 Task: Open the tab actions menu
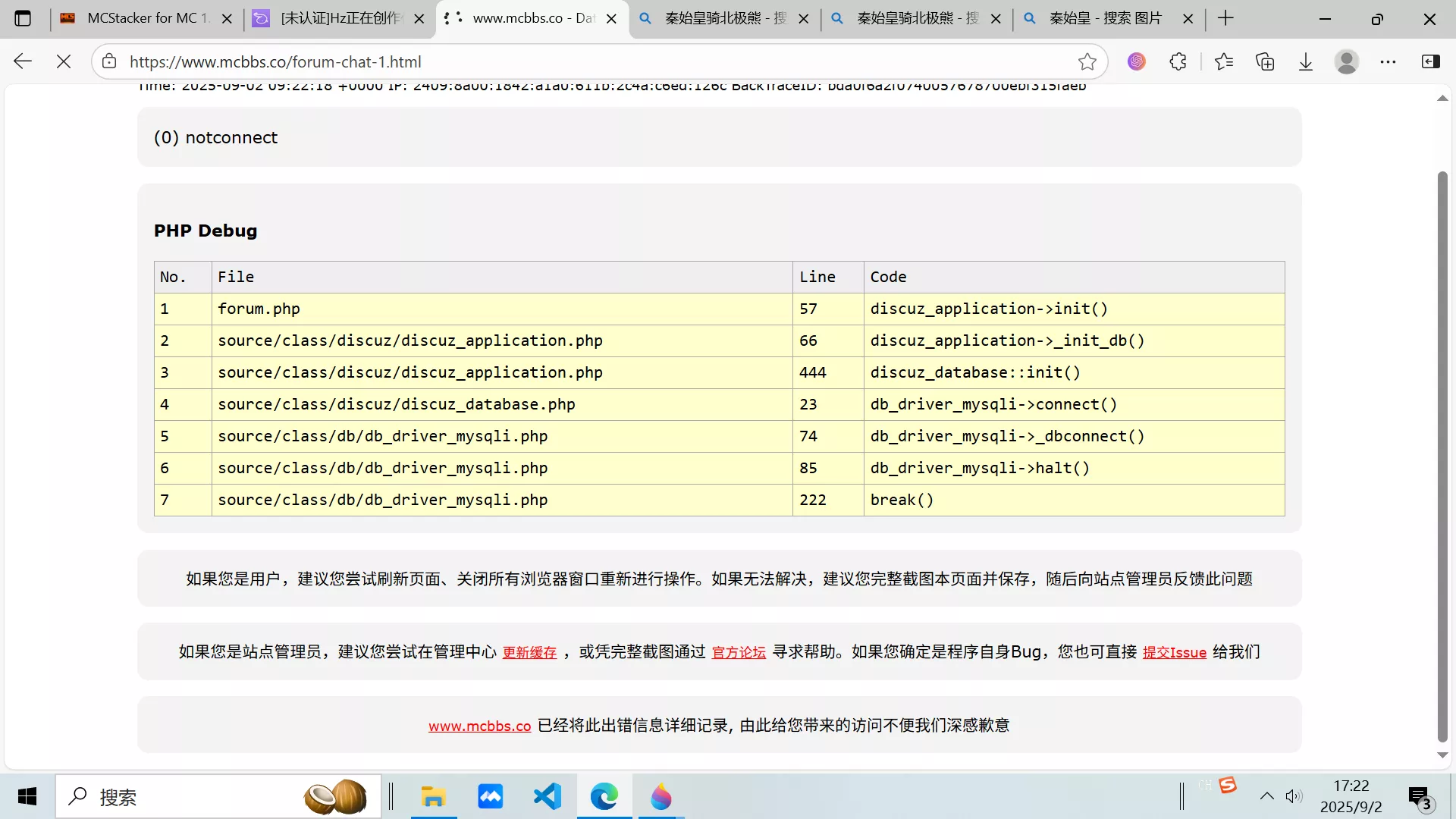23,18
